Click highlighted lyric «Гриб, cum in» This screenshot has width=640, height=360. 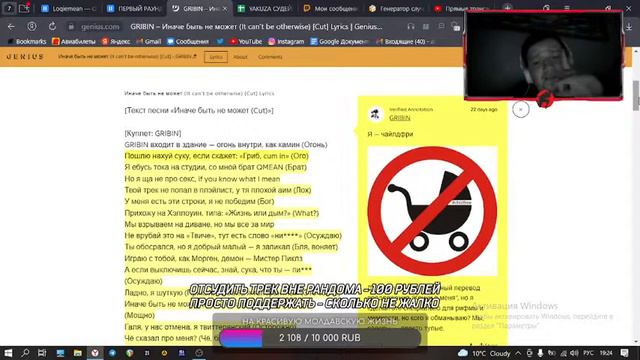pyautogui.click(x=216, y=156)
